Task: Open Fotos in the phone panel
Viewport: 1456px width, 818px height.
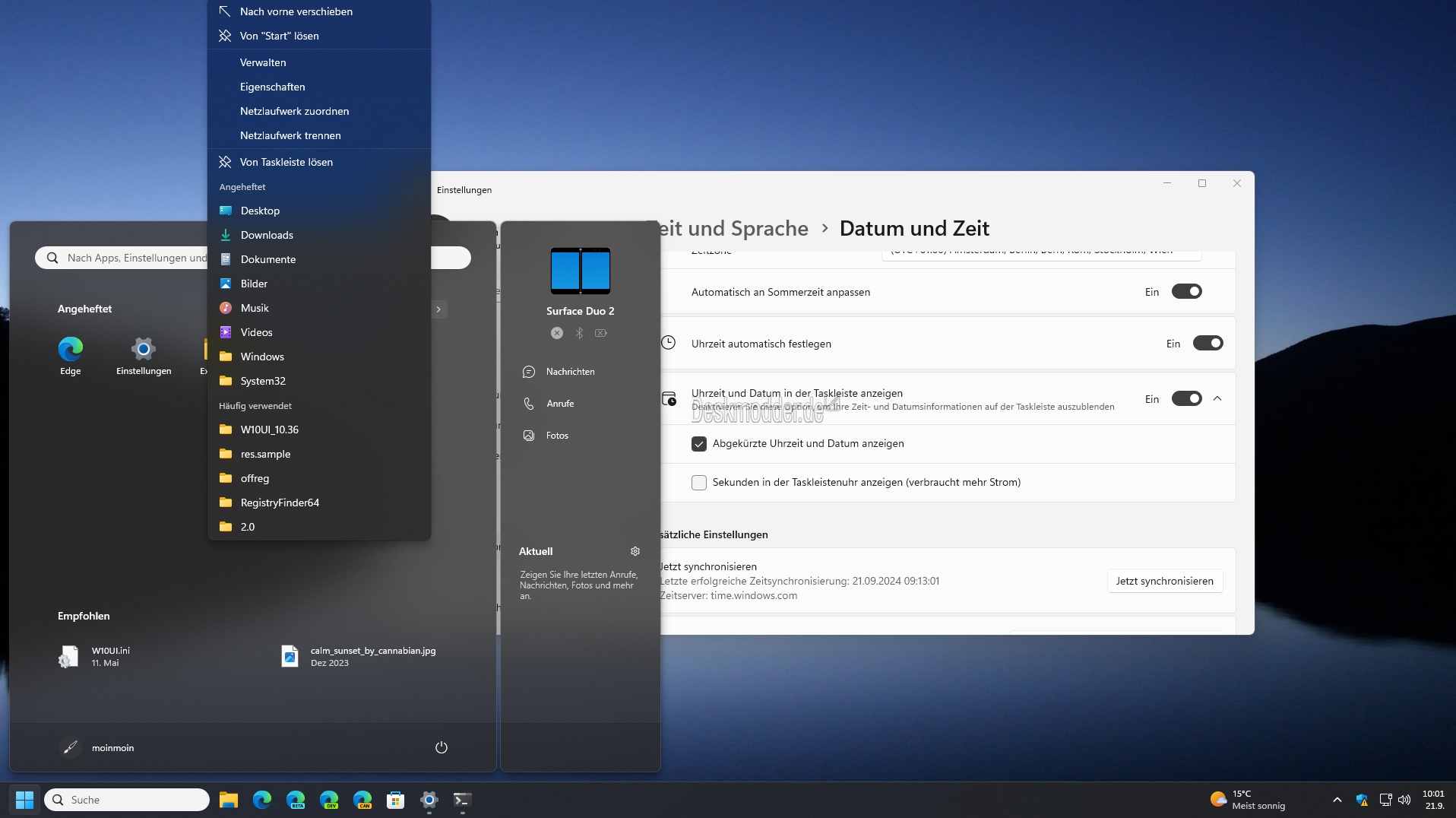Action: coord(556,436)
